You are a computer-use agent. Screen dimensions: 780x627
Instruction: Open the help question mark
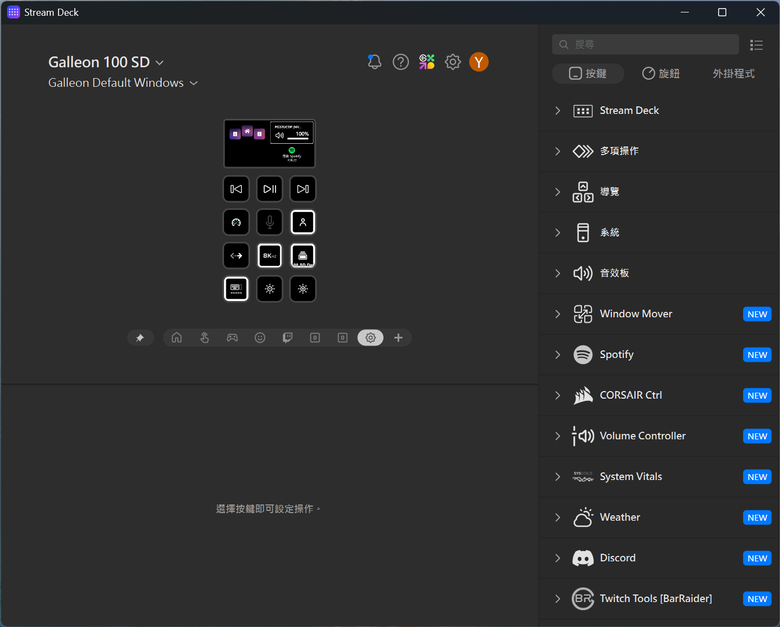coord(401,62)
